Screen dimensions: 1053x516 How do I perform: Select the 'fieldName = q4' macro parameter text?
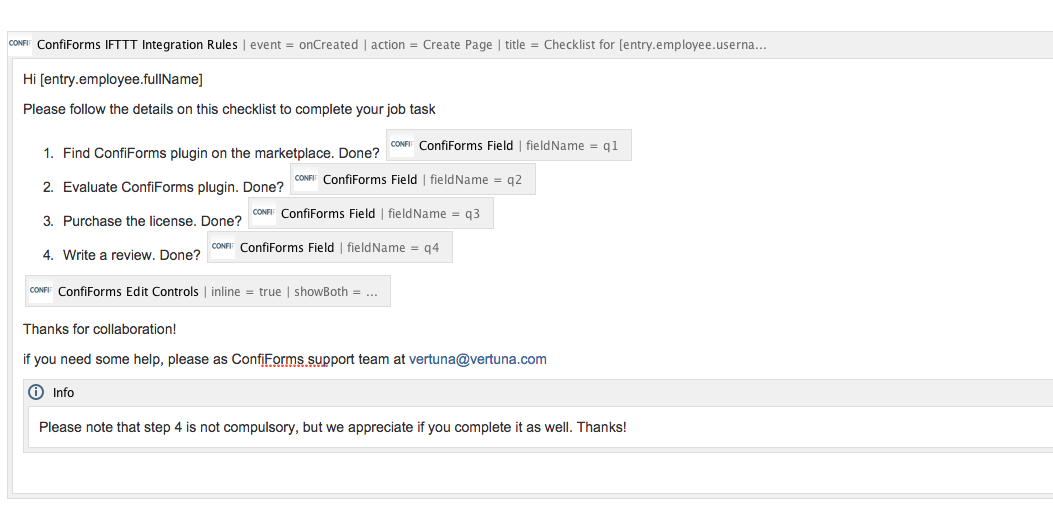pos(393,248)
